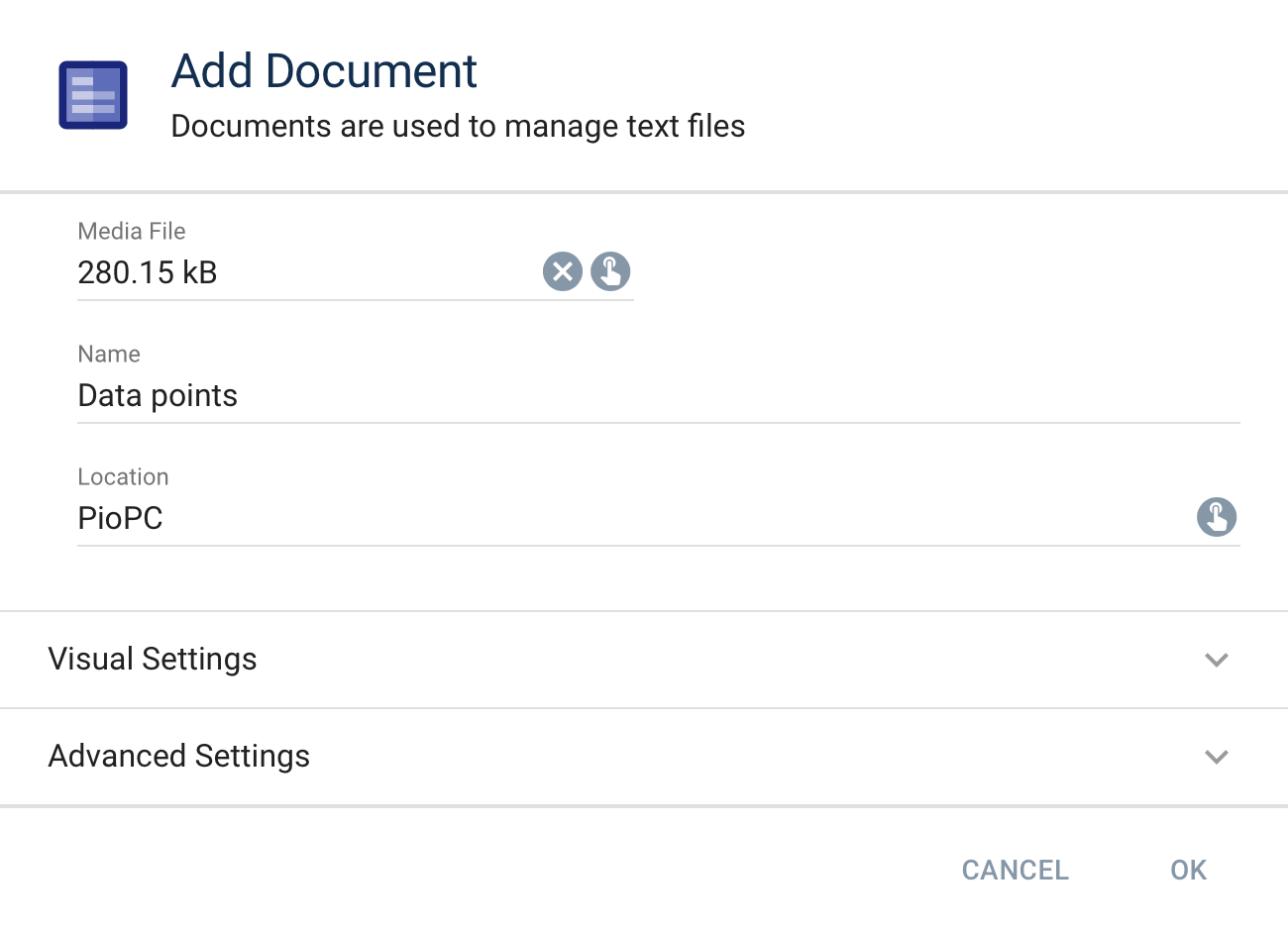
Task: Click CANCEL to dismiss the dialog
Action: [x=1015, y=870]
